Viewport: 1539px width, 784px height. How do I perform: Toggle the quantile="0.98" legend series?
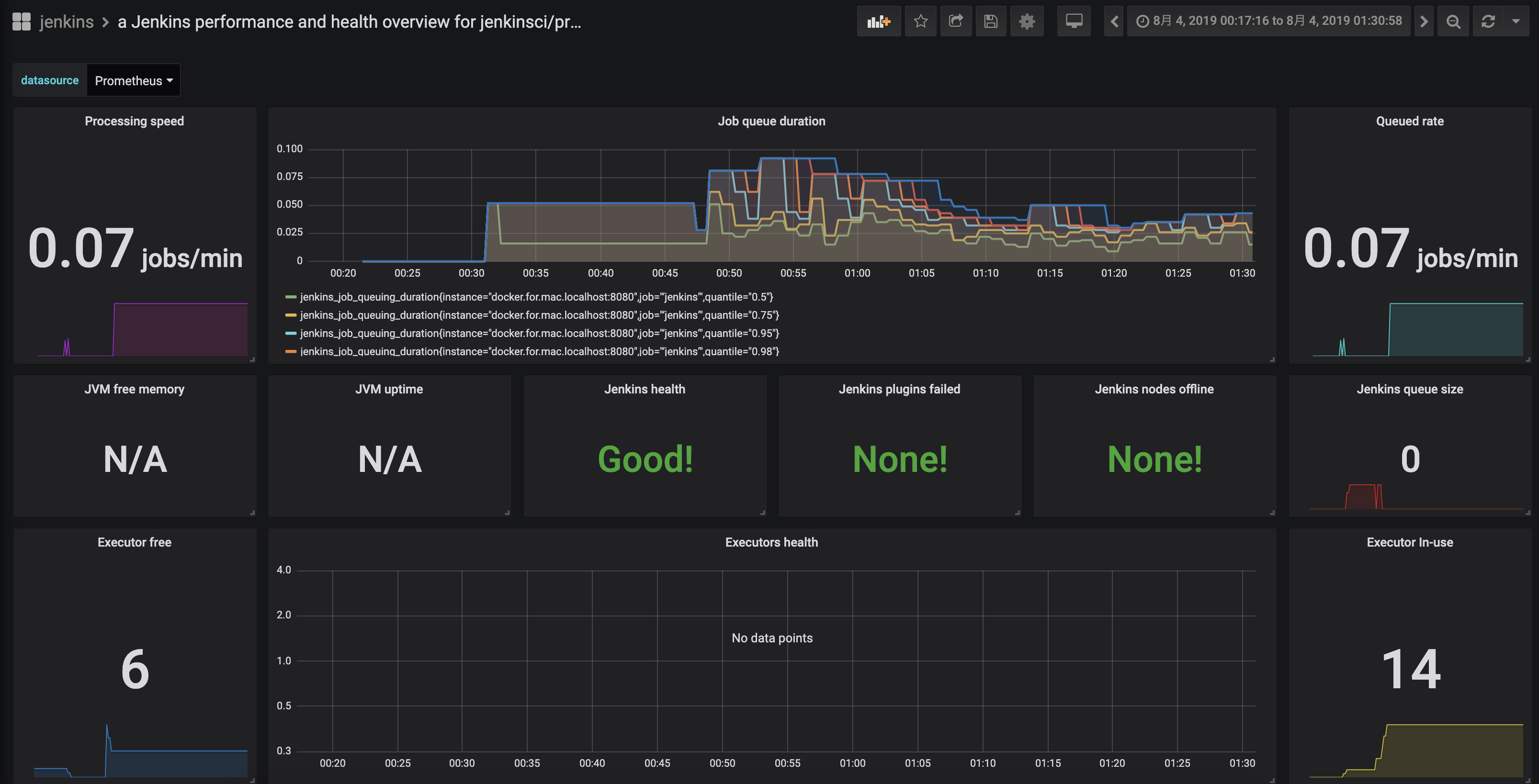[540, 351]
